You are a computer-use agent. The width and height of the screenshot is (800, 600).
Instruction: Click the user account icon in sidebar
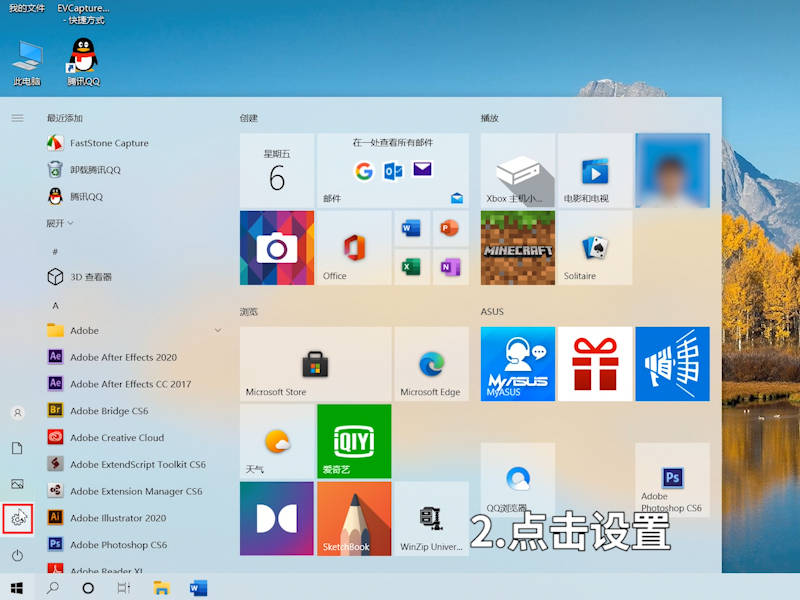[x=17, y=412]
